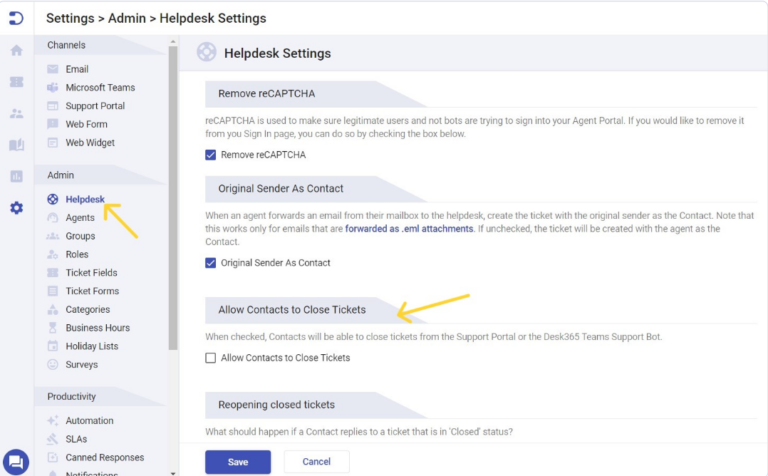
Task: Click the Save button
Action: [237, 462]
